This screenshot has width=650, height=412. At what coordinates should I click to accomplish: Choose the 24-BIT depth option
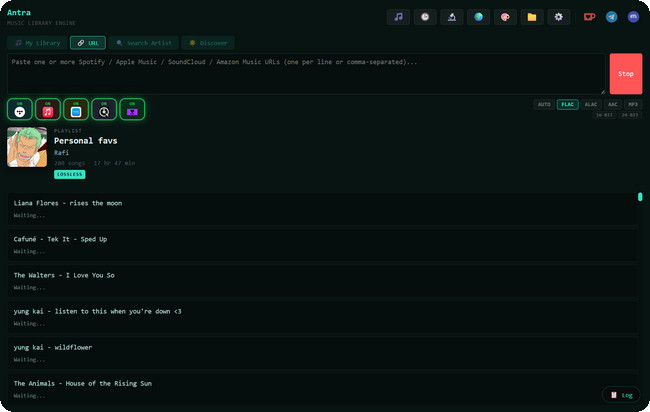pyautogui.click(x=630, y=115)
